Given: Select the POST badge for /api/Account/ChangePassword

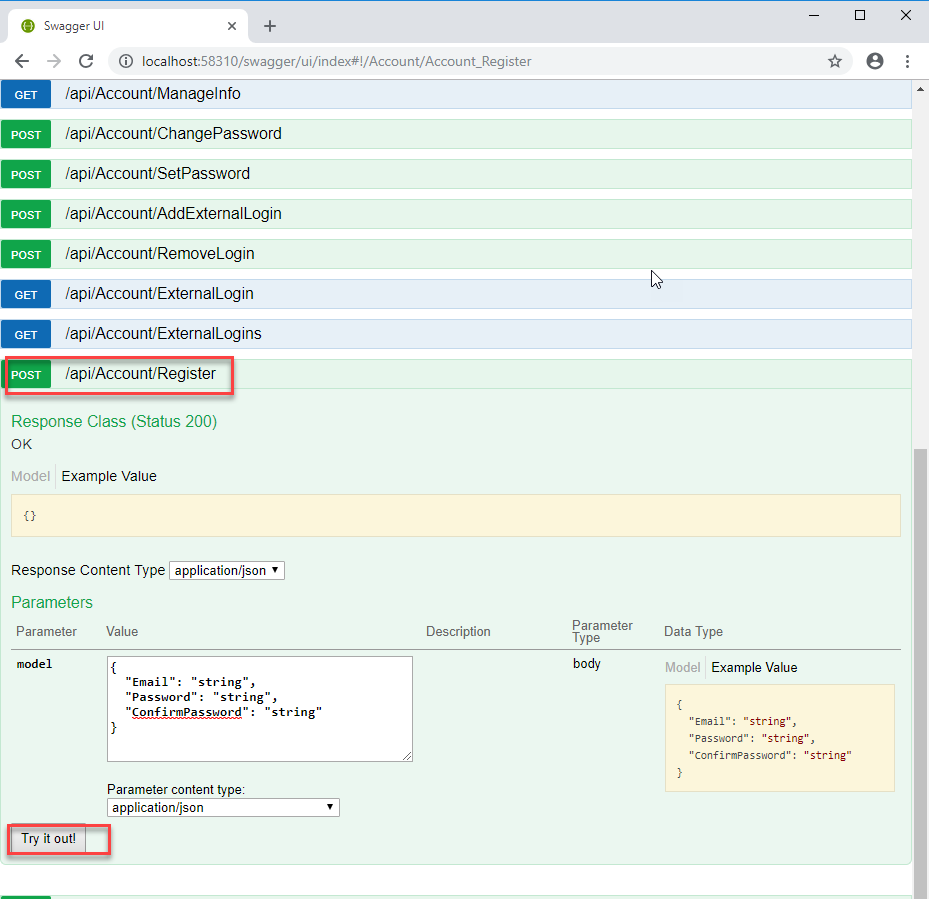Looking at the screenshot, I should tap(26, 133).
